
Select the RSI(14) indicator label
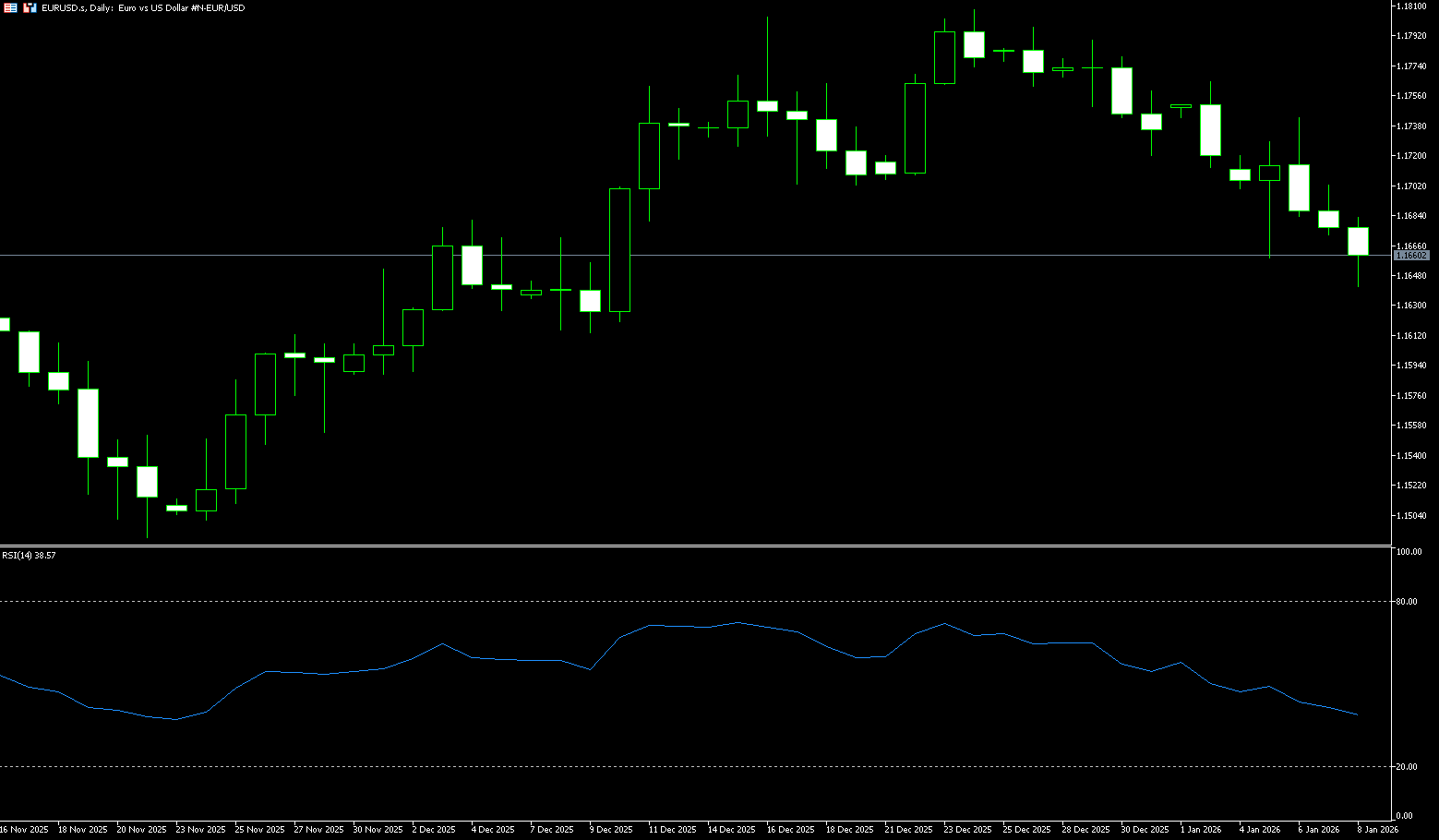29,556
